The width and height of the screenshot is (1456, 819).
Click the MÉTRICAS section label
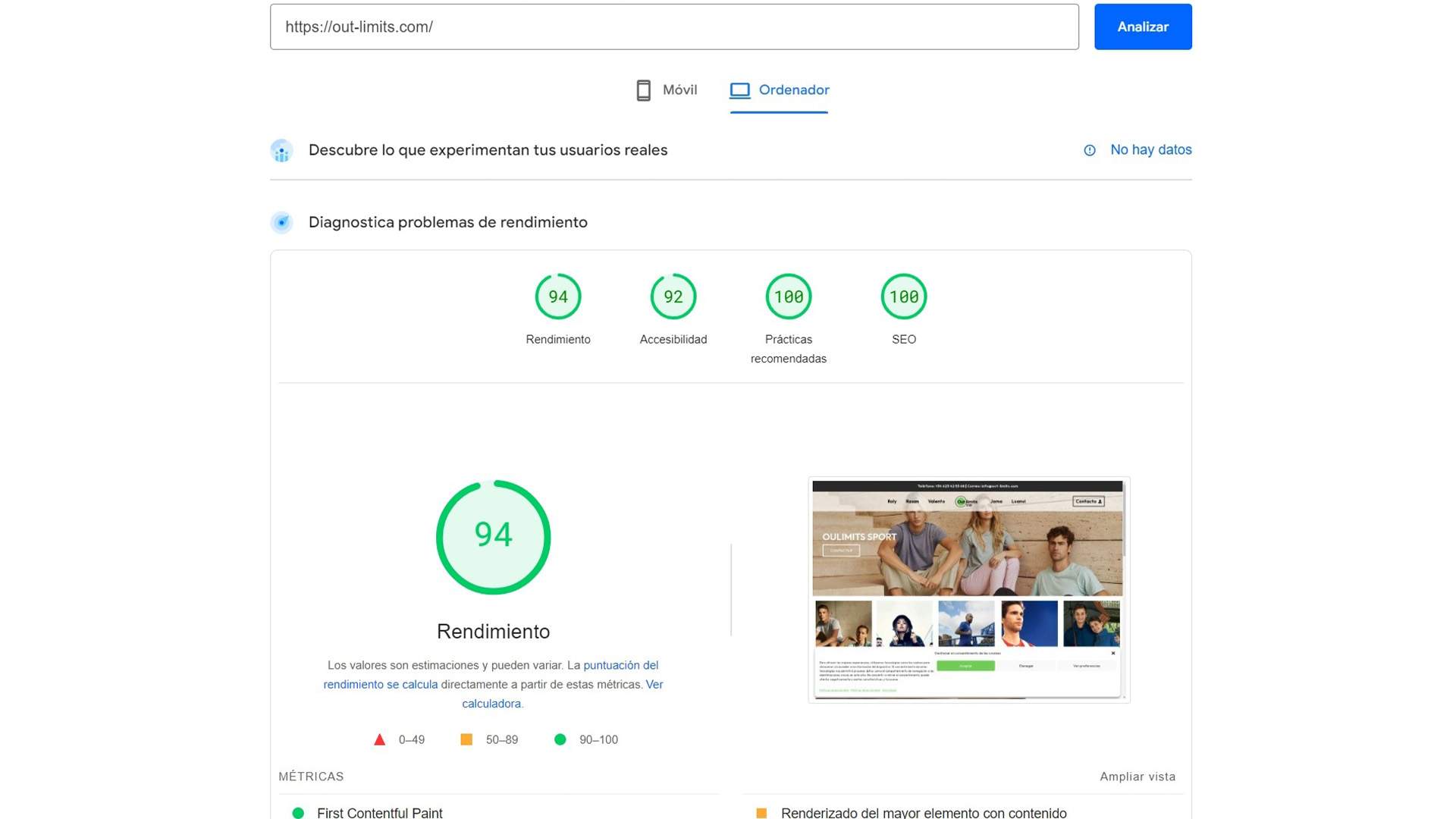[311, 777]
